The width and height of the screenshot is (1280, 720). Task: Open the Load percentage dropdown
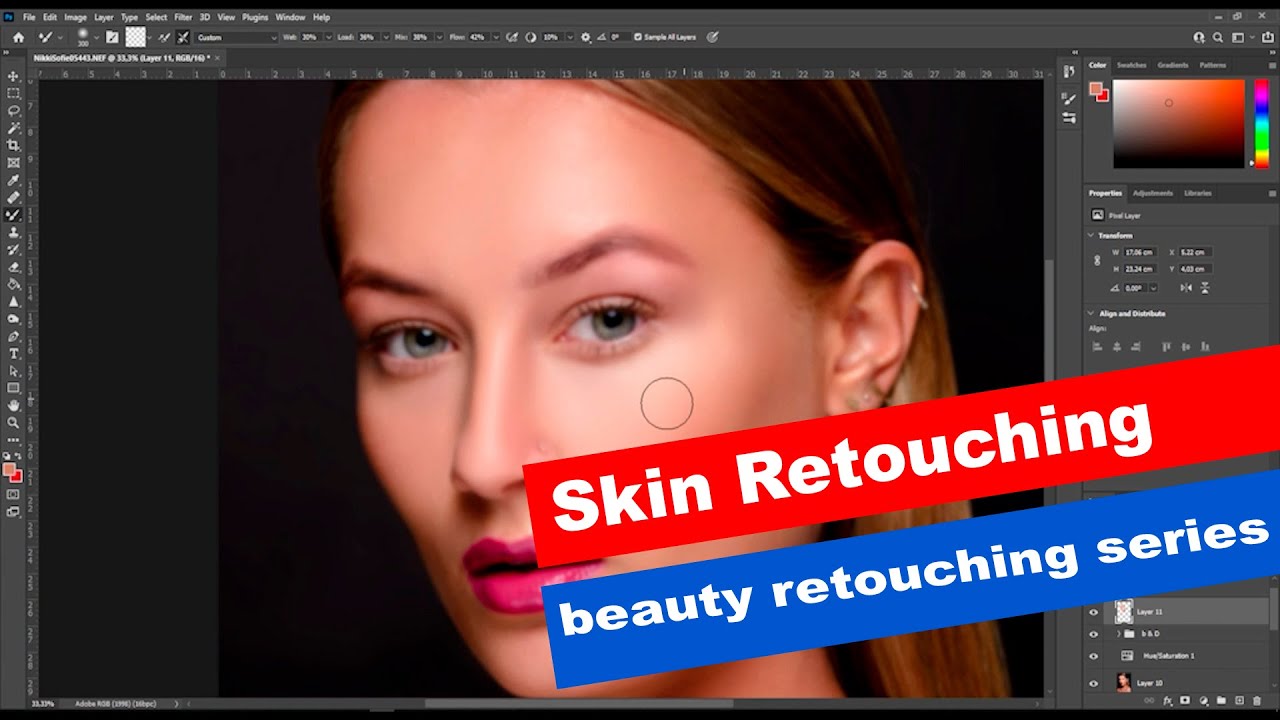click(385, 37)
